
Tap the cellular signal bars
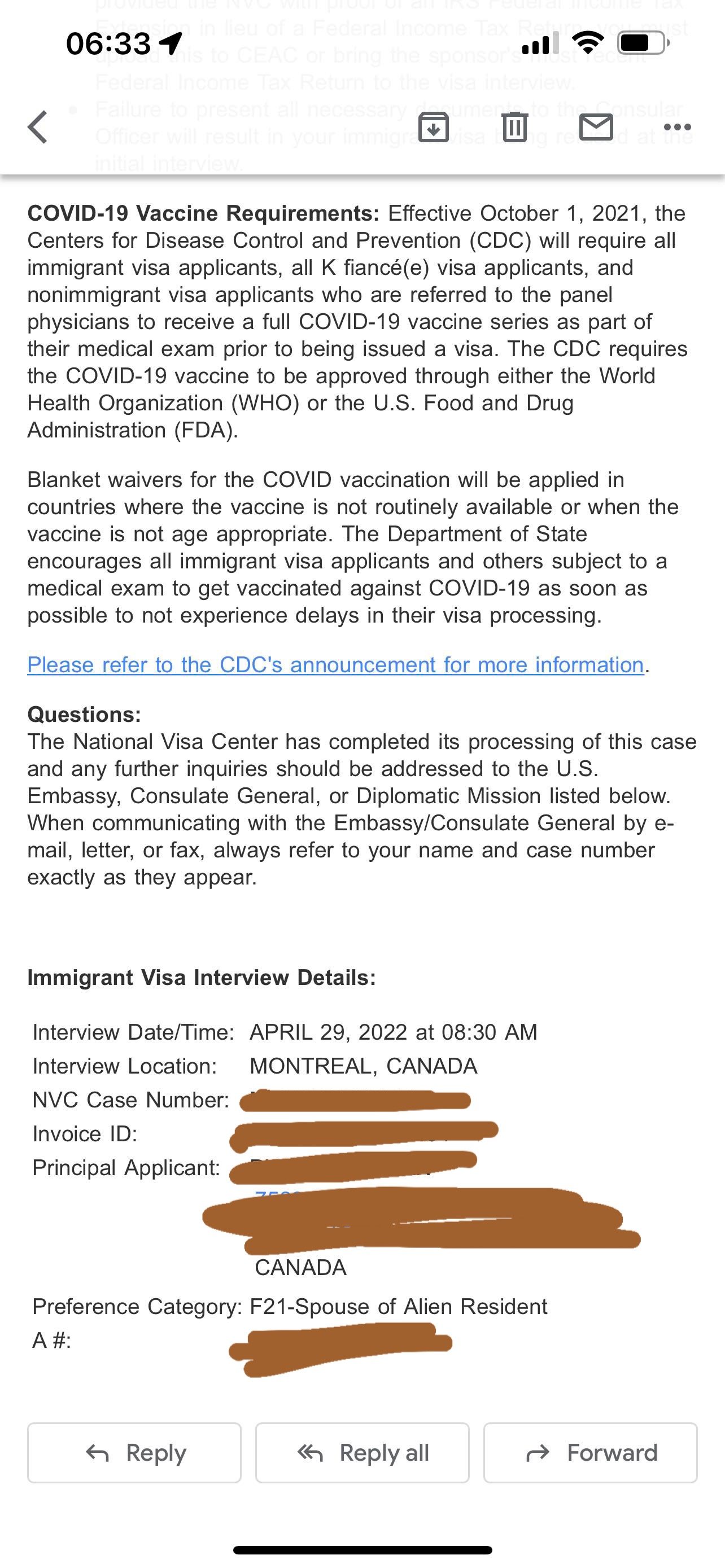coord(540,42)
